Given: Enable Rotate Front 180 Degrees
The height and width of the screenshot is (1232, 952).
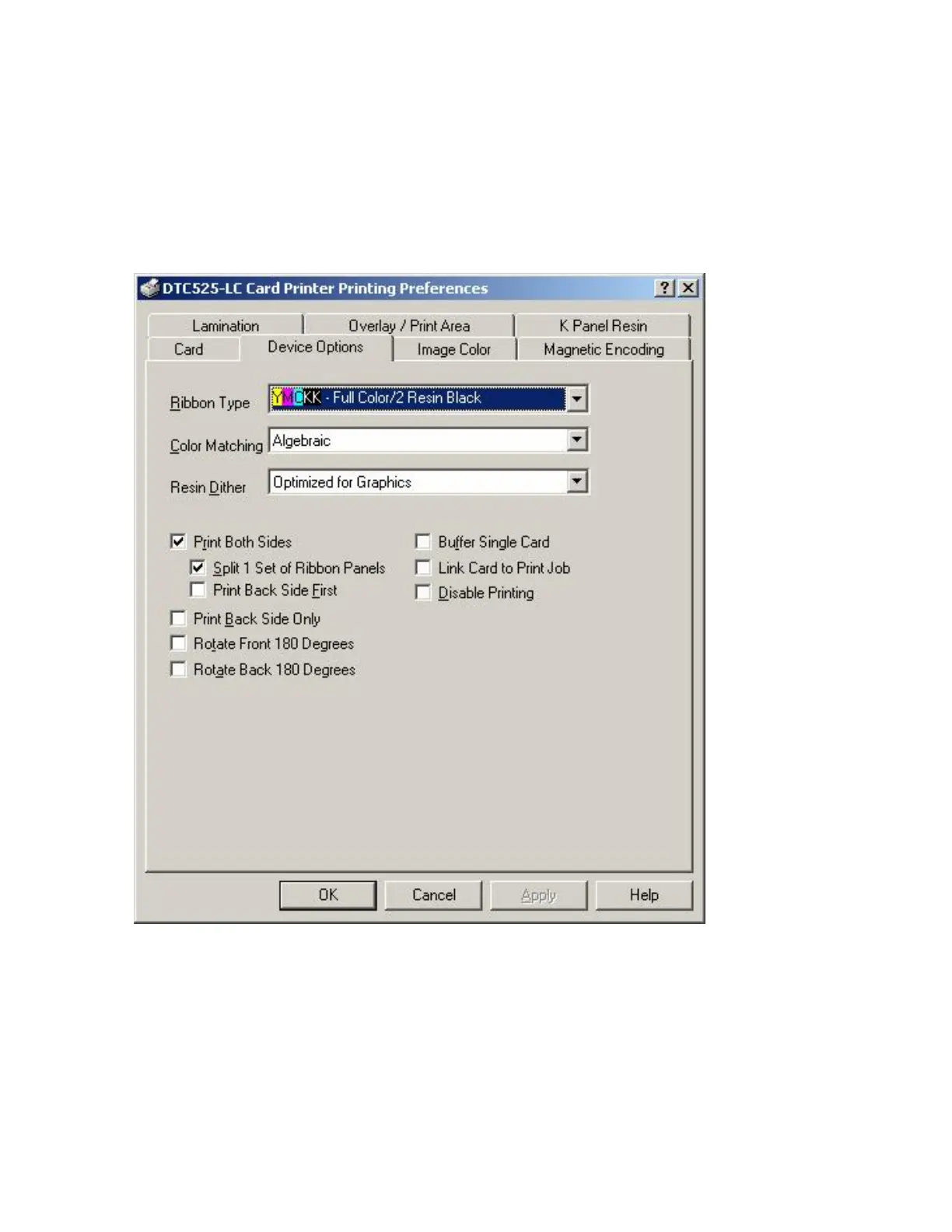Looking at the screenshot, I should click(178, 643).
